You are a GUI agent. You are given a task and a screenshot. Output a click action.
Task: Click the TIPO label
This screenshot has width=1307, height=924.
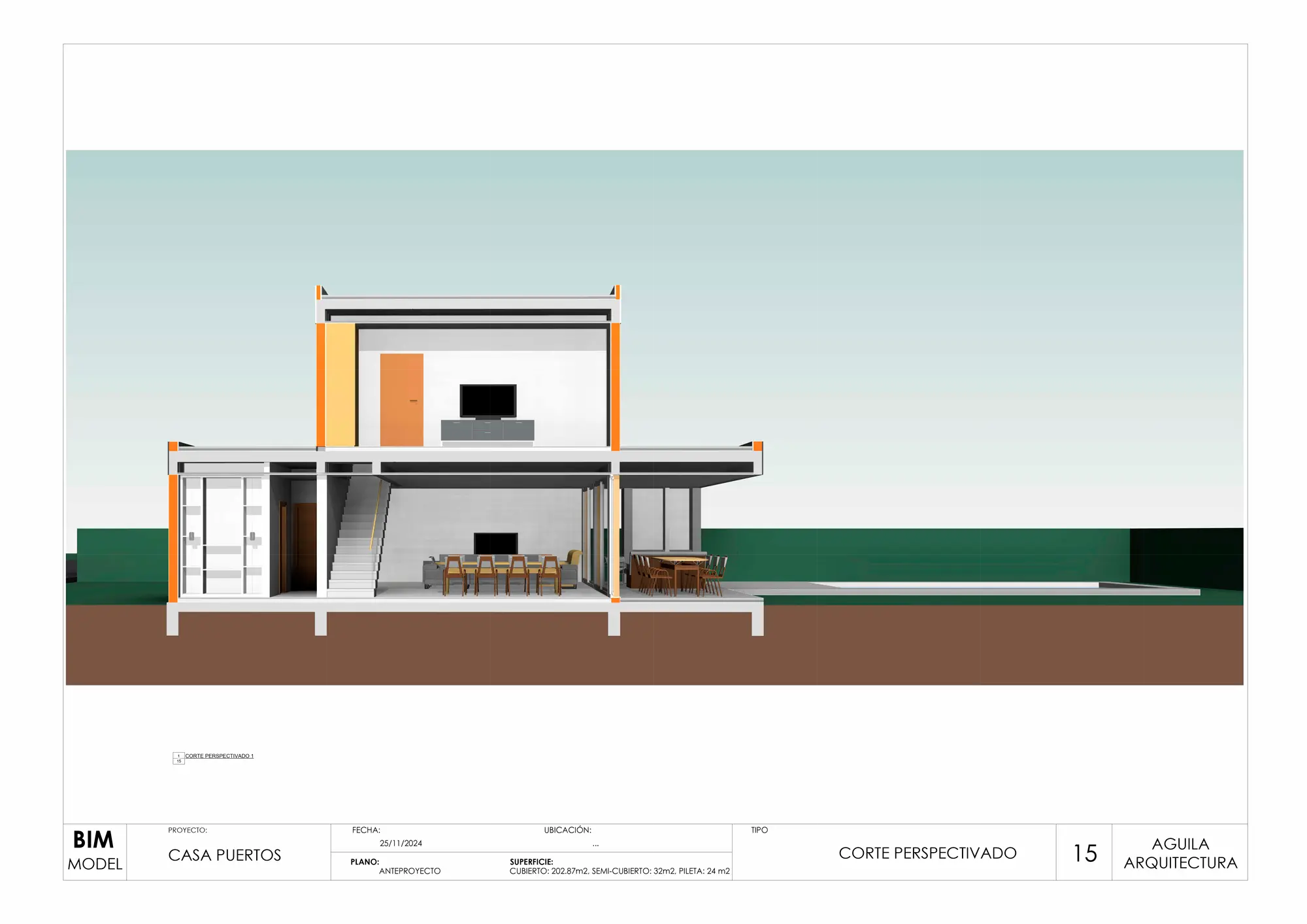pos(759,831)
